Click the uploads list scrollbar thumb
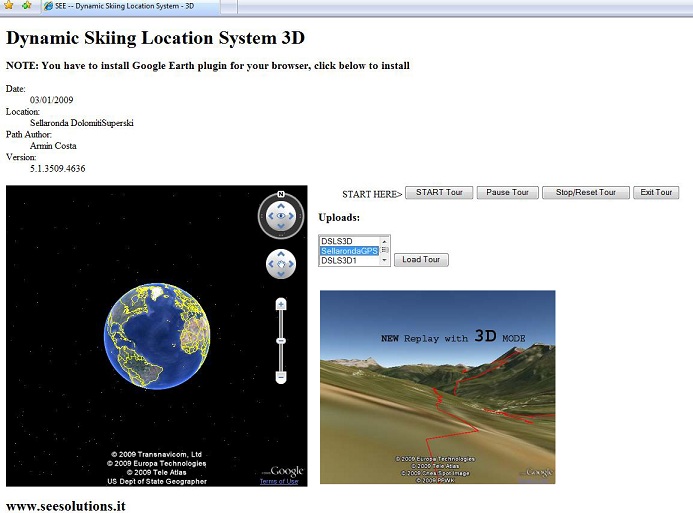Viewport: 693px width, 513px height. 384,250
